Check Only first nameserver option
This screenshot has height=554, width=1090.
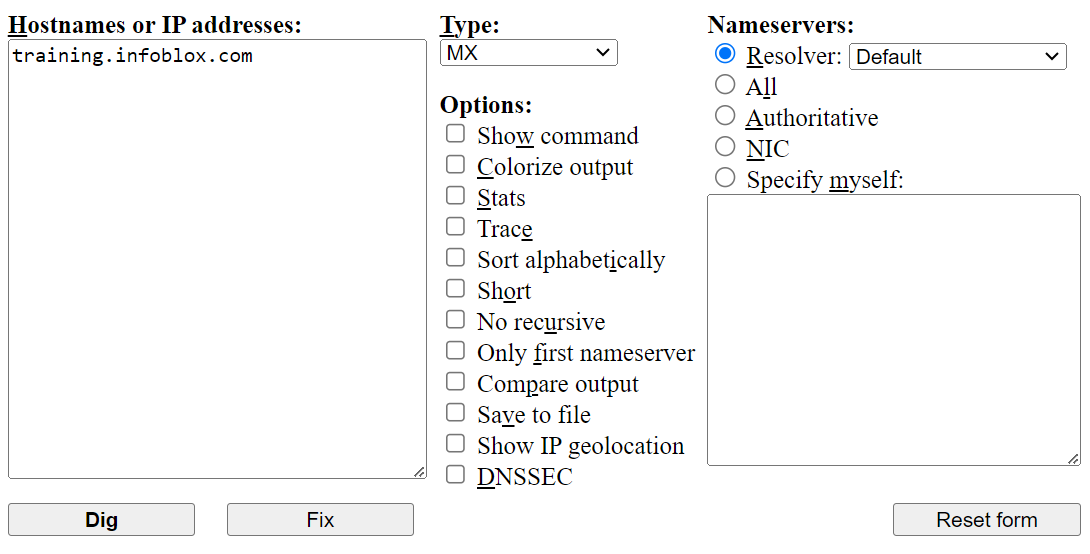(456, 351)
